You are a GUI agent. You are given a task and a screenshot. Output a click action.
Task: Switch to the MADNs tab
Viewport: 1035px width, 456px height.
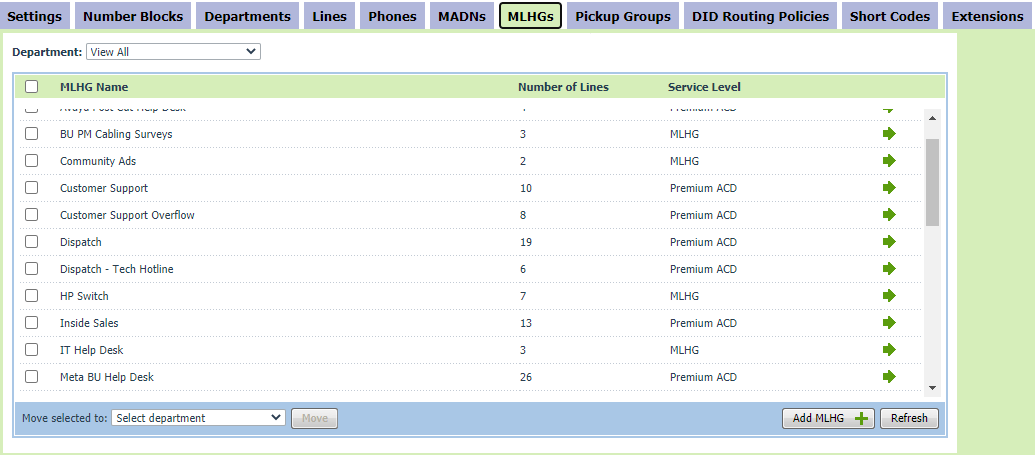coord(462,16)
